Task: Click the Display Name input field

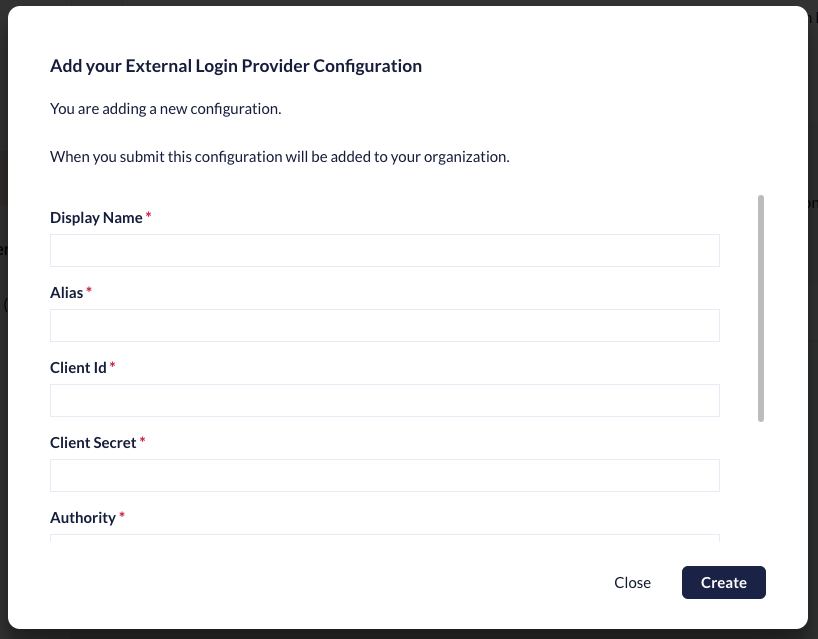Action: coord(385,251)
